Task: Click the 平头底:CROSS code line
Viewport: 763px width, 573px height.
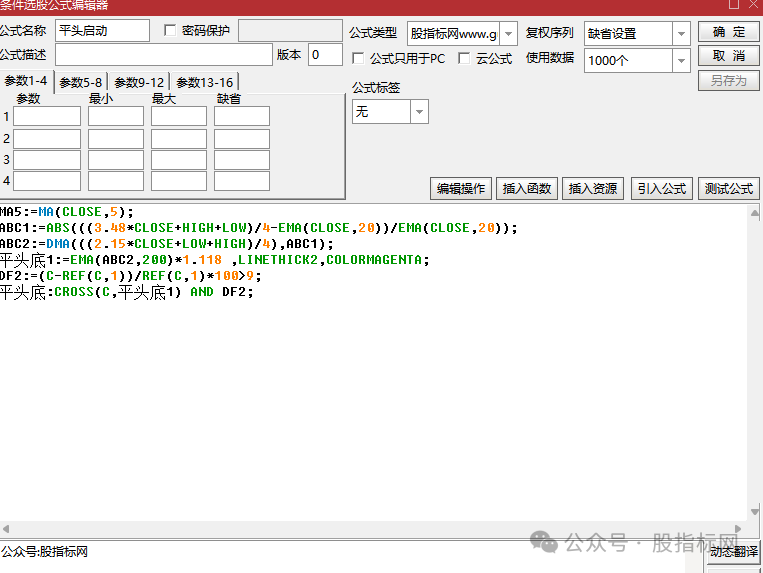Action: pyautogui.click(x=127, y=292)
